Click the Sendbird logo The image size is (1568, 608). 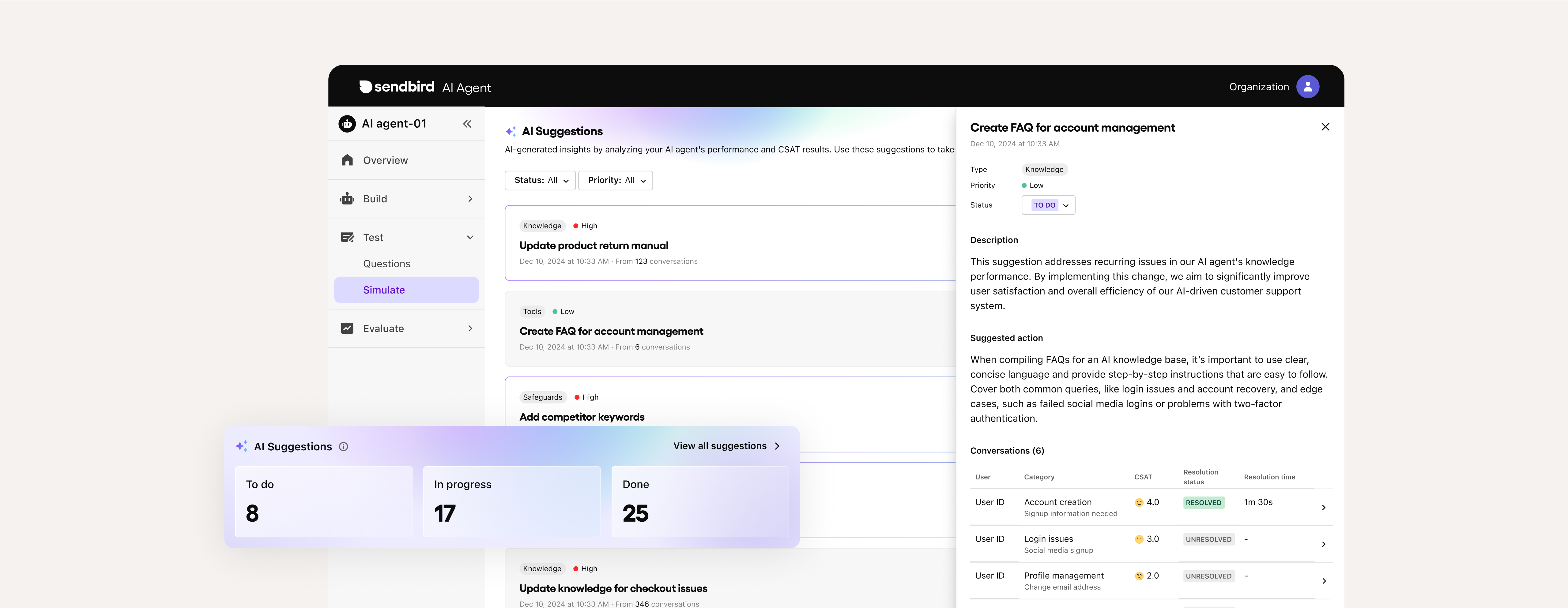tap(396, 87)
